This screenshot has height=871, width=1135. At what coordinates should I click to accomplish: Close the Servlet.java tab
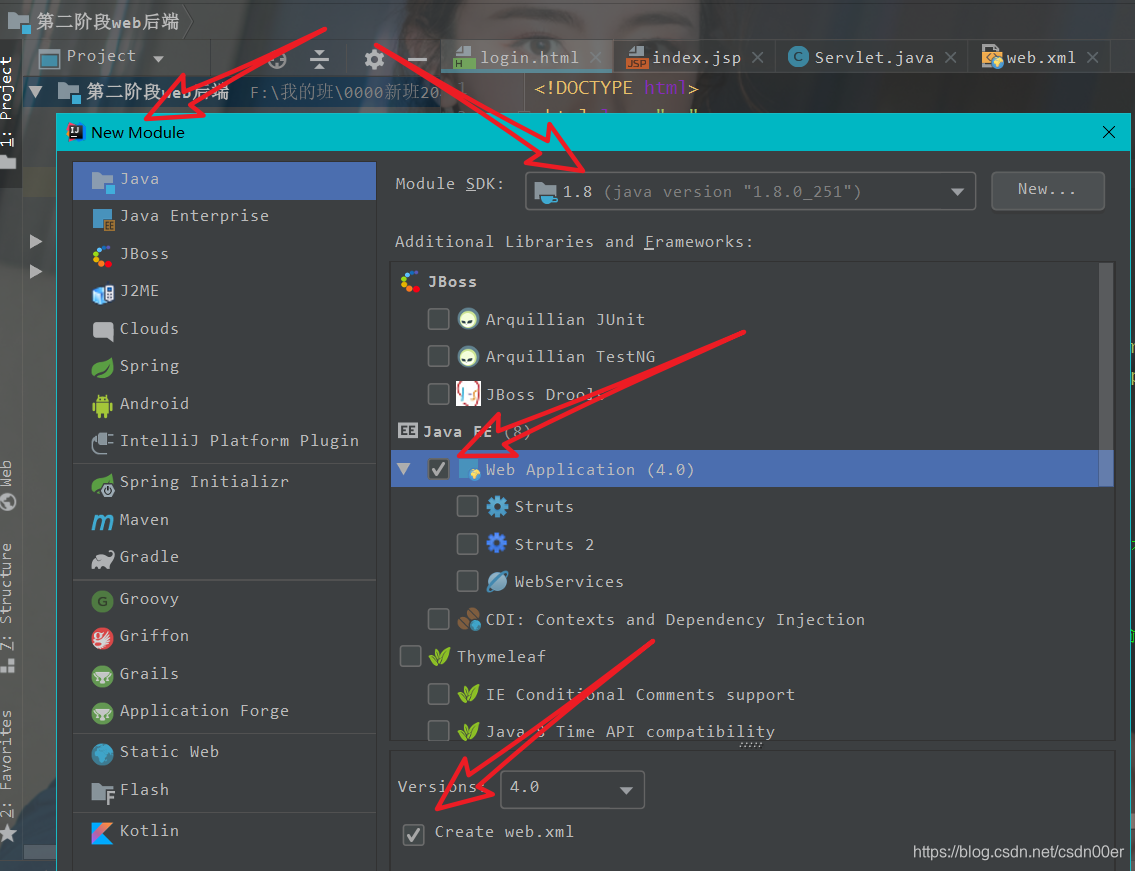tap(950, 57)
